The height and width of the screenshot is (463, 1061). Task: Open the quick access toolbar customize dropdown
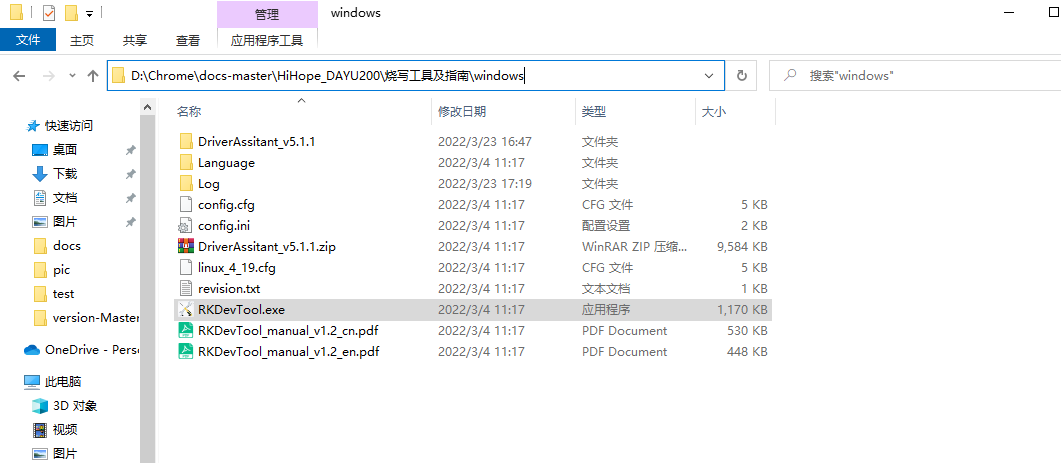pyautogui.click(x=89, y=14)
